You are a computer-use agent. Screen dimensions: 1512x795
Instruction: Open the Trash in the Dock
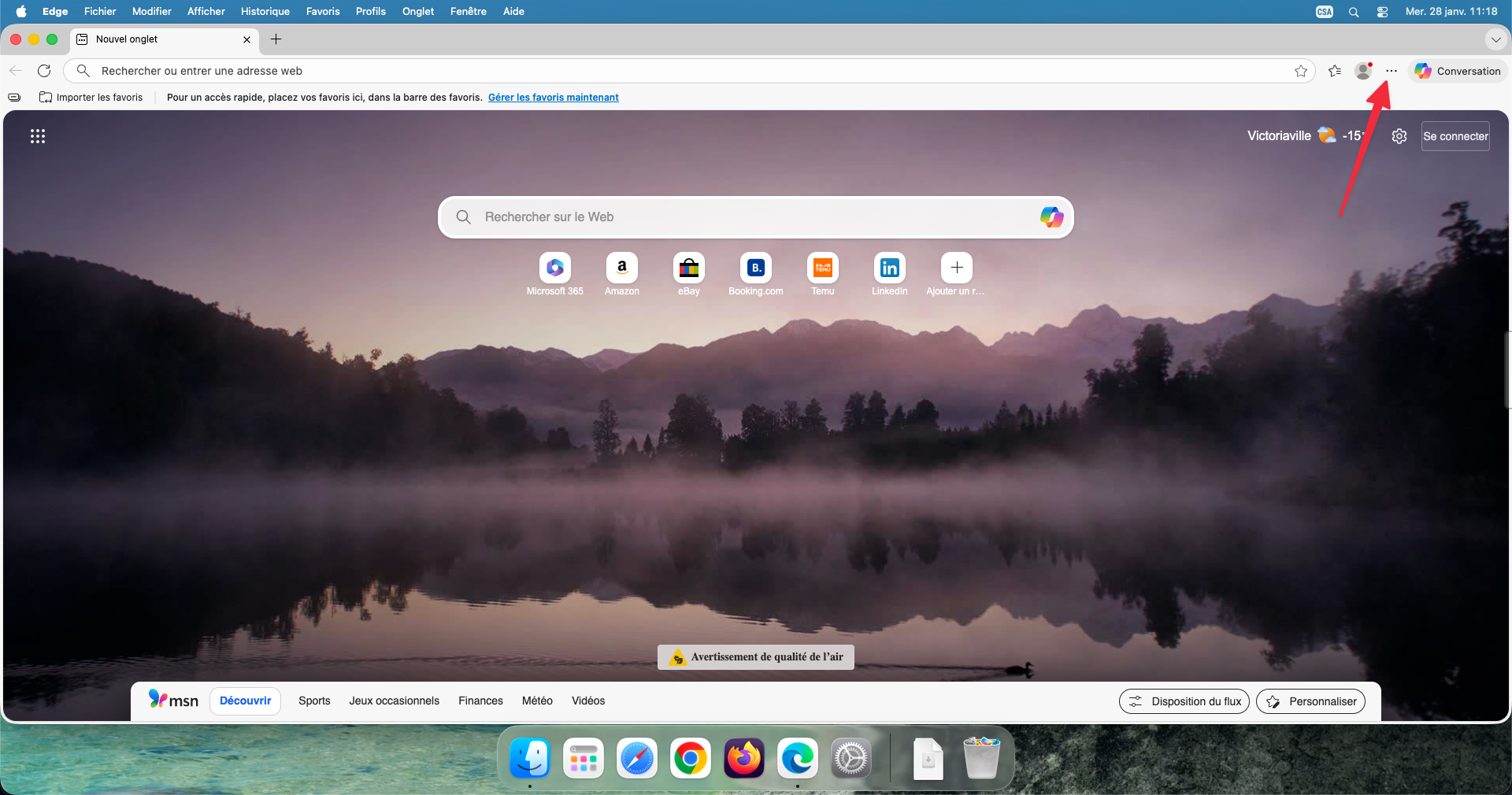click(982, 758)
